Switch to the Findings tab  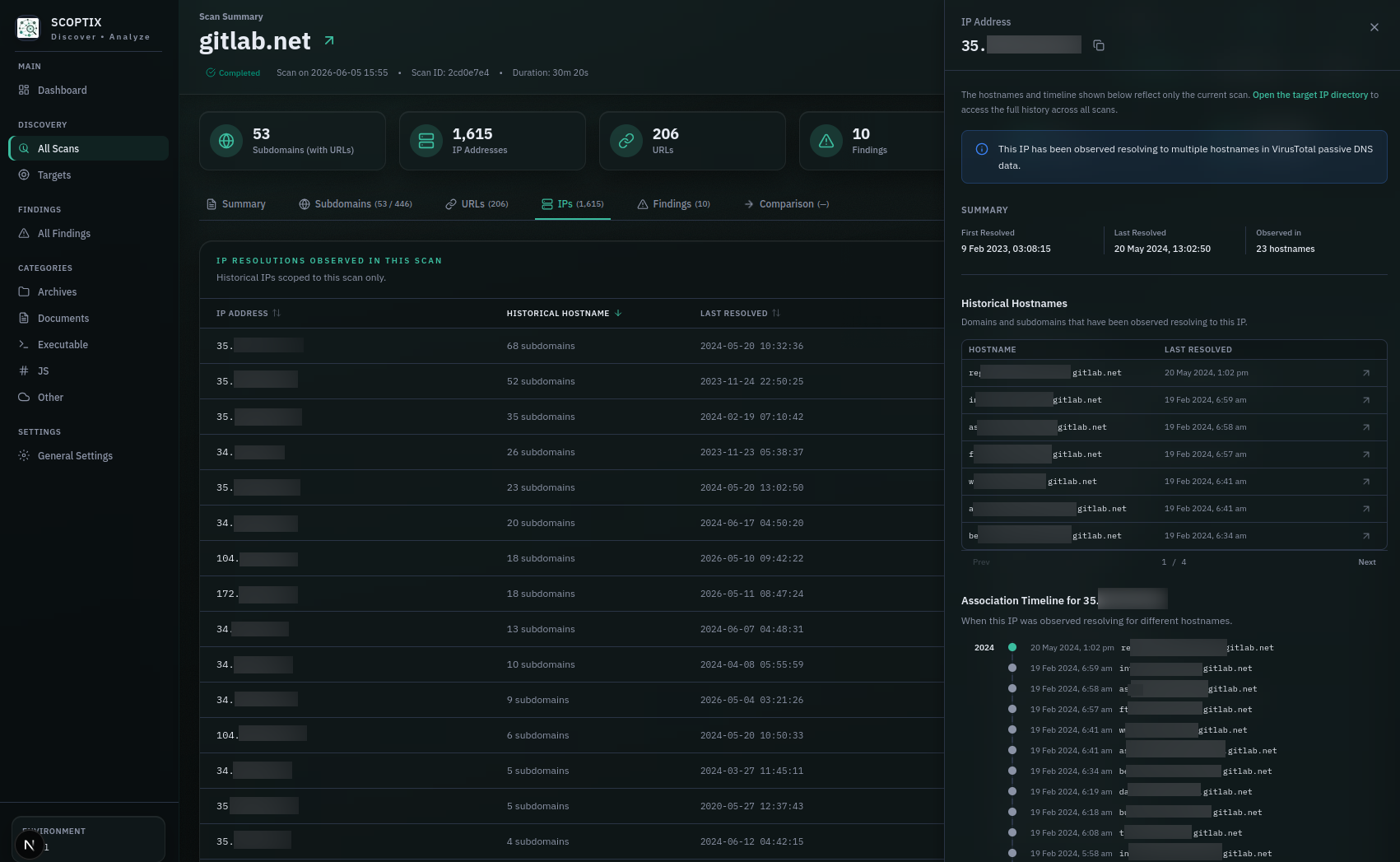tap(673, 204)
